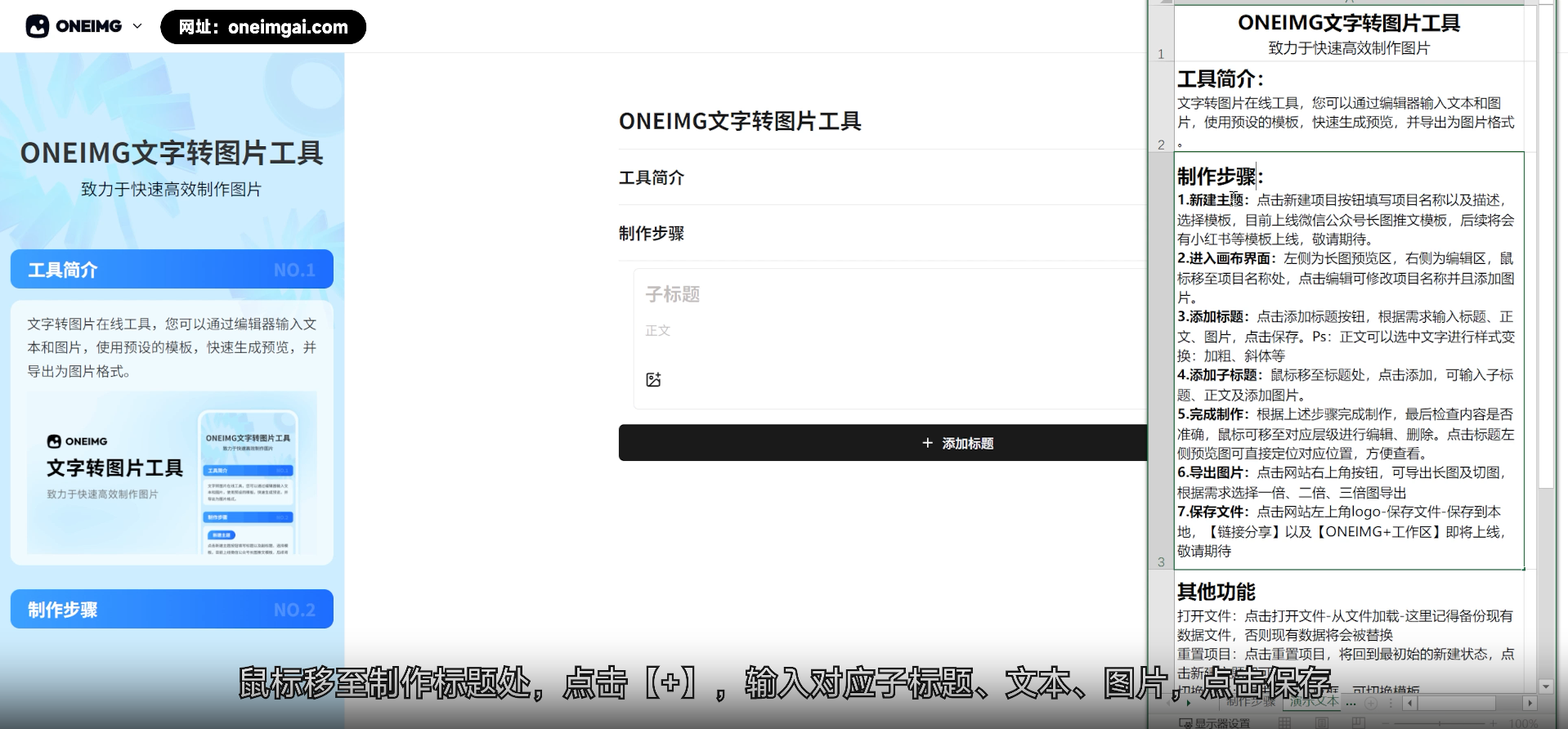Click the sheet tab ellipsis for more sheets

1351,704
